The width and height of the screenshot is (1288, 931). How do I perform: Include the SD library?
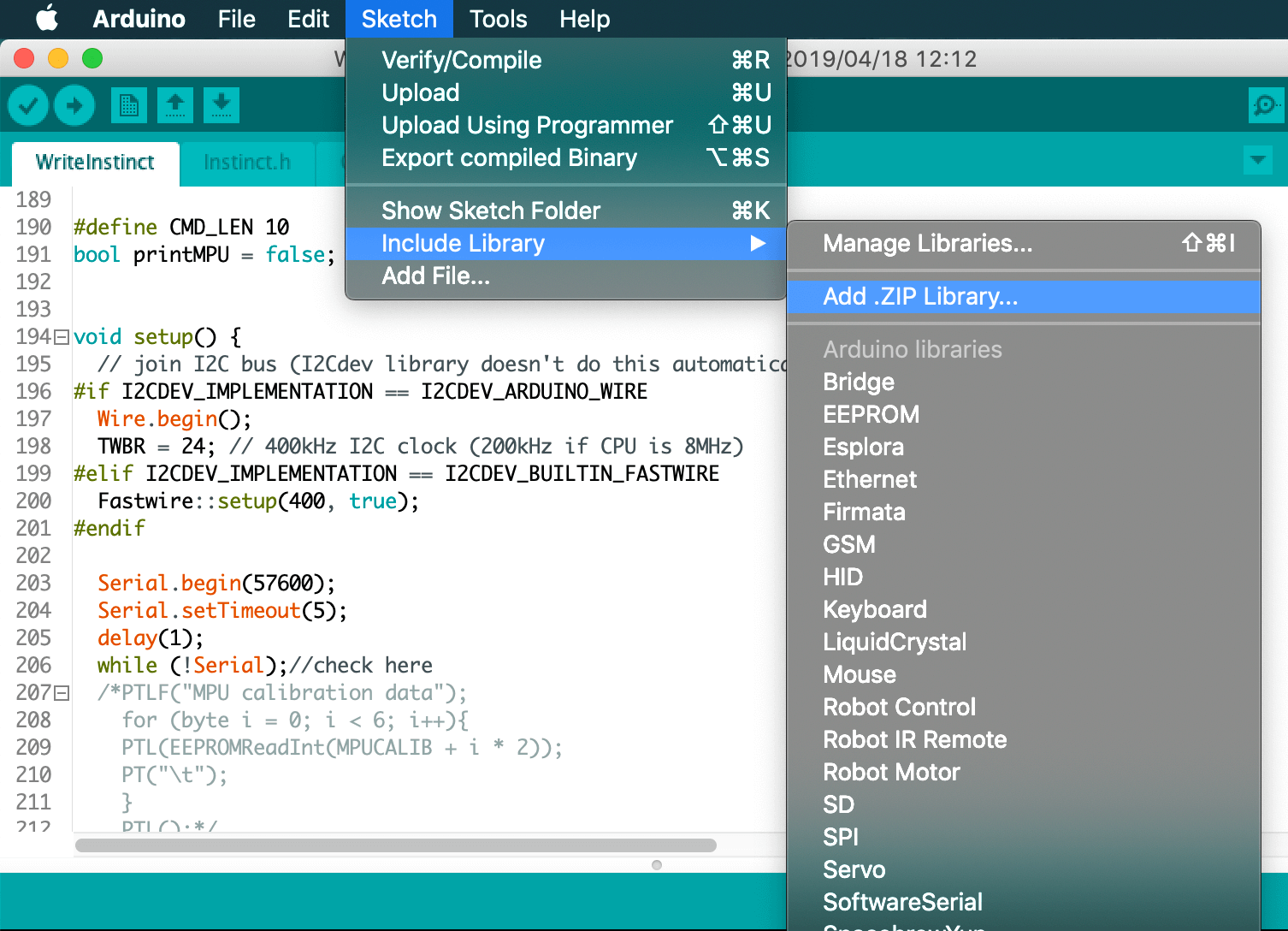point(1024,804)
